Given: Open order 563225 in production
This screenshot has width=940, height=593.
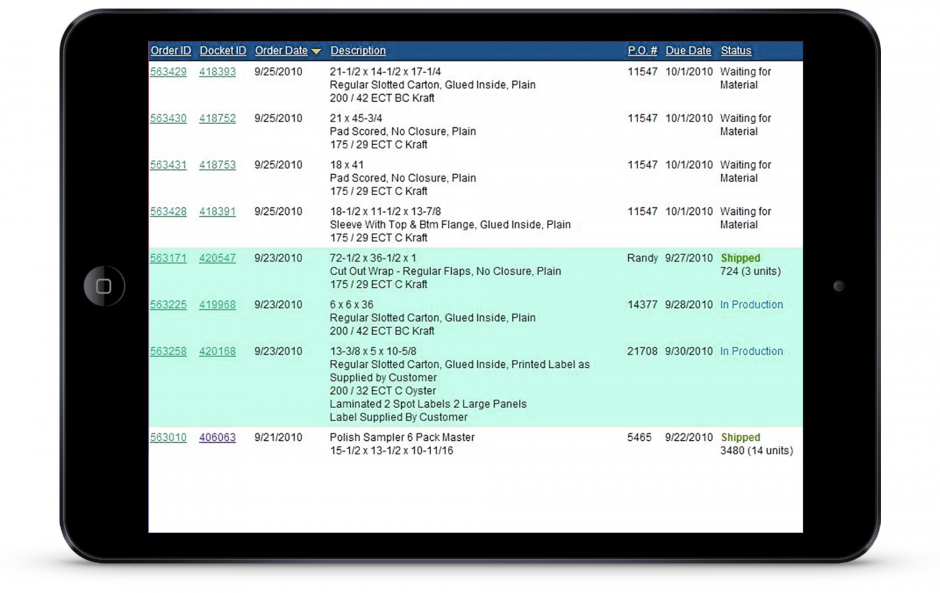Looking at the screenshot, I should click(168, 305).
